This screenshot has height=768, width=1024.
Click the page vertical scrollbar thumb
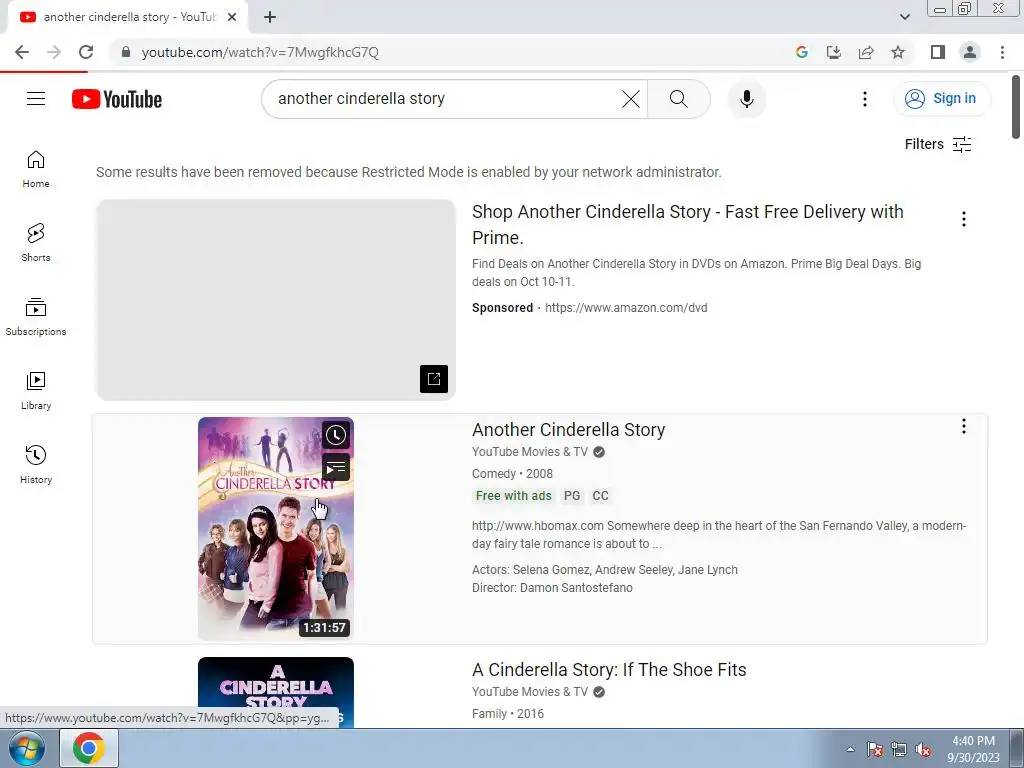tap(1016, 106)
